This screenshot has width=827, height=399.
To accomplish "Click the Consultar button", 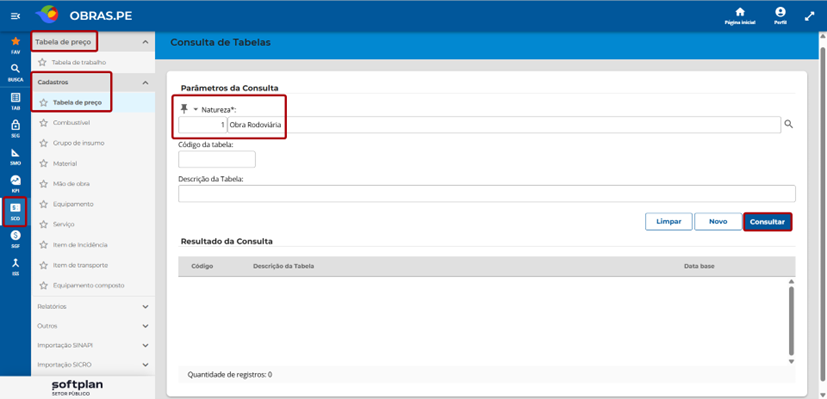I will coord(767,222).
